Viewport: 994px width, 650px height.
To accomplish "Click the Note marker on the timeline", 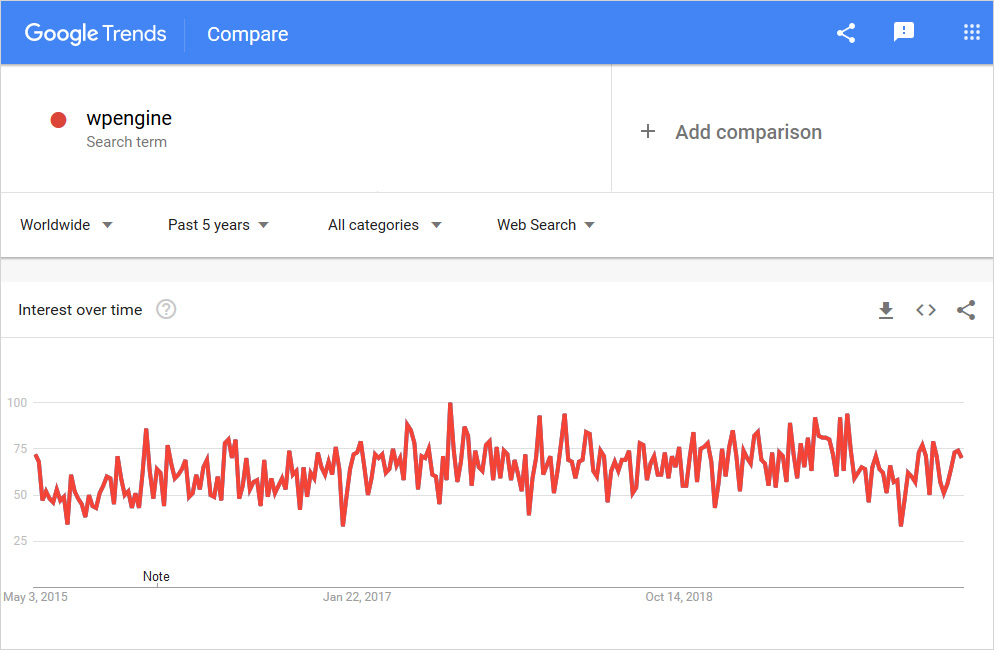I will point(156,577).
